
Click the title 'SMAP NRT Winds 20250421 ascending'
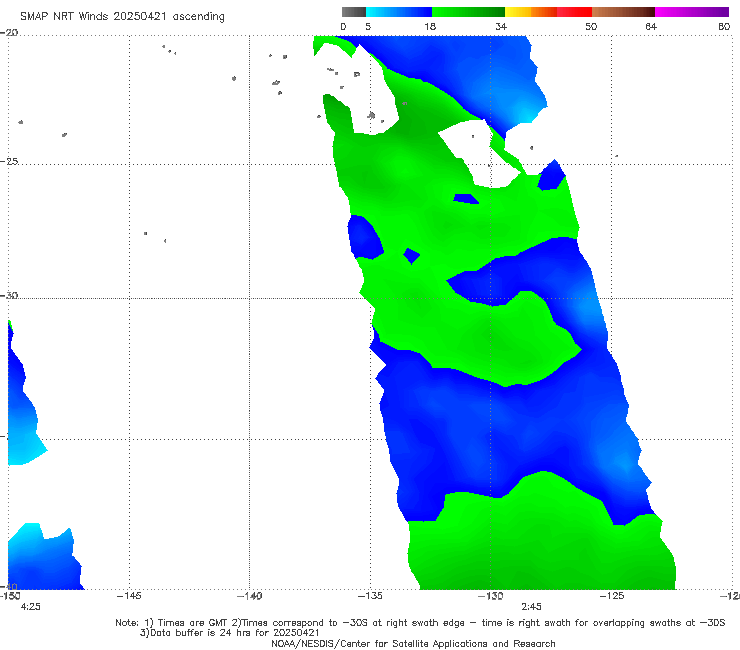[x=122, y=17]
